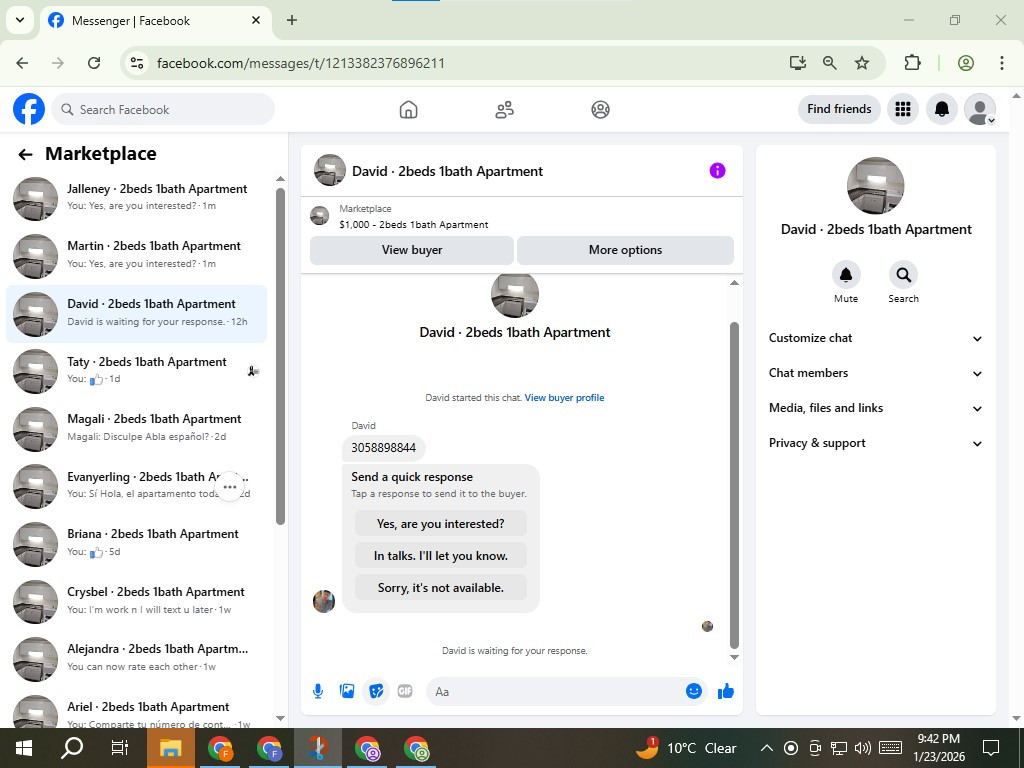Open Magali's apartment conversation

pos(136,428)
